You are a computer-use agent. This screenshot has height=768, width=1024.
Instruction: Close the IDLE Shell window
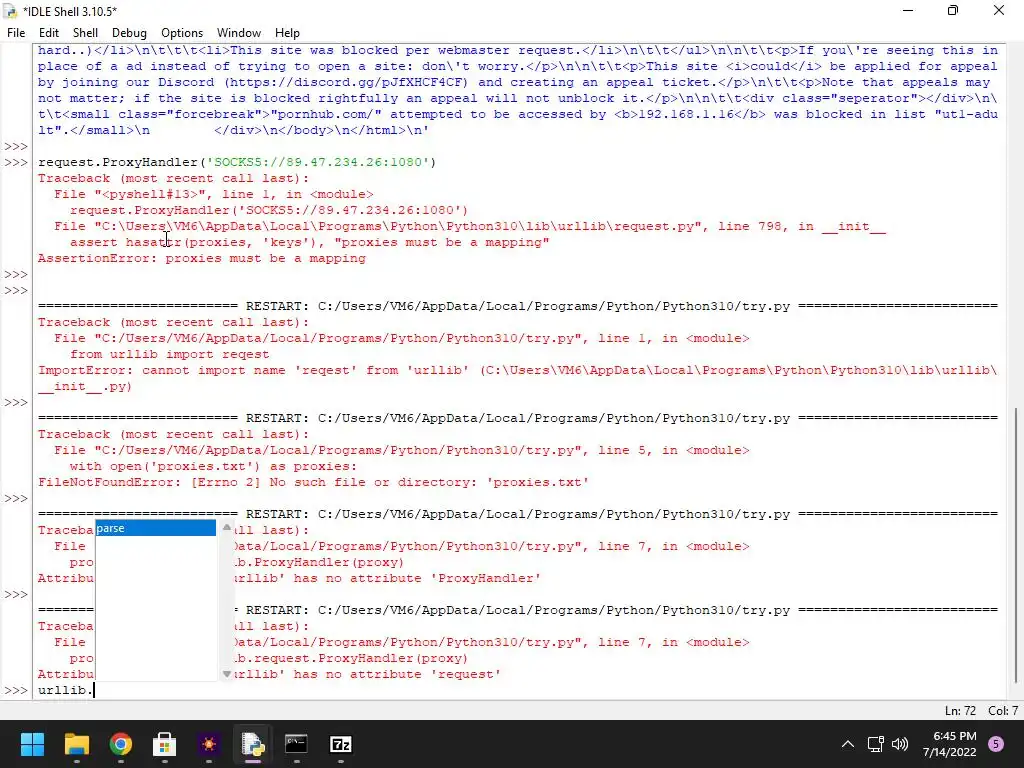(x=999, y=10)
